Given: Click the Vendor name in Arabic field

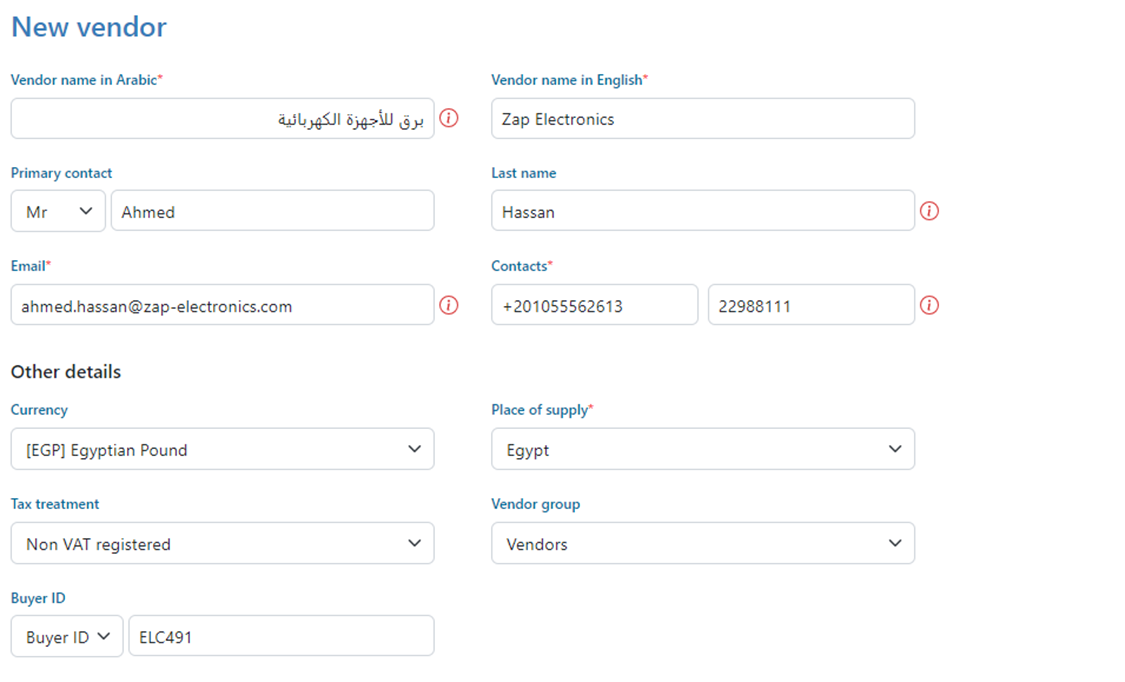Looking at the screenshot, I should pos(222,118).
